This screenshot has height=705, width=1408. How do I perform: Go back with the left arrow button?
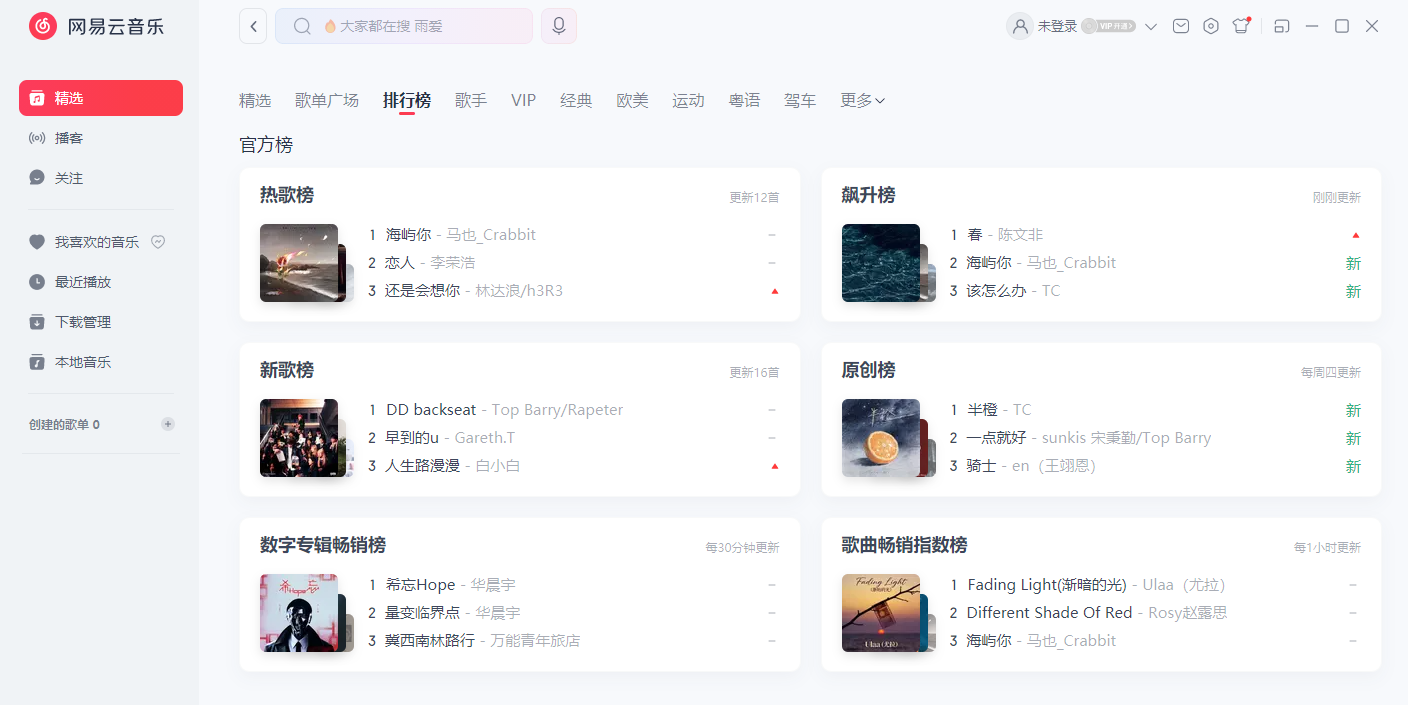[x=253, y=26]
